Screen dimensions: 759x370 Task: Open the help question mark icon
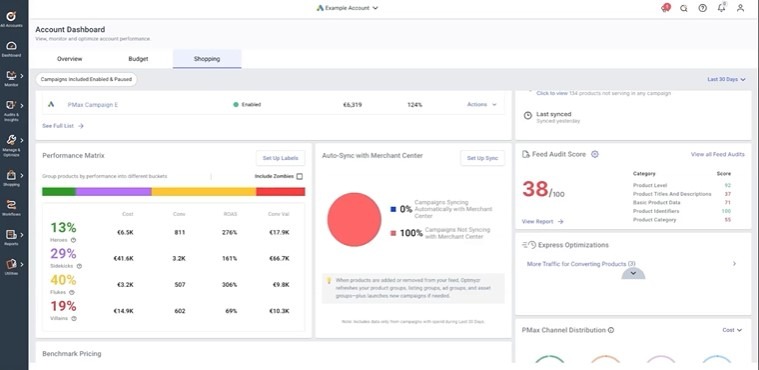pos(702,8)
